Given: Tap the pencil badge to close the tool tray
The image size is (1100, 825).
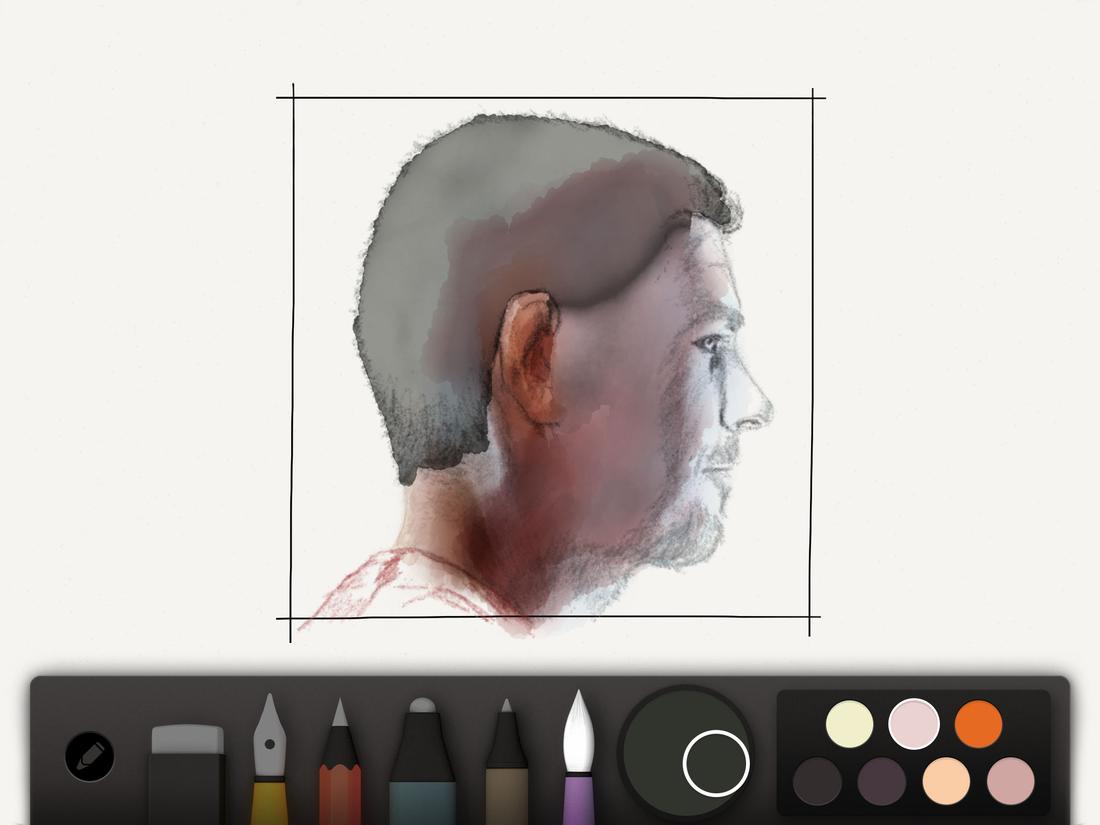Looking at the screenshot, I should click(90, 753).
